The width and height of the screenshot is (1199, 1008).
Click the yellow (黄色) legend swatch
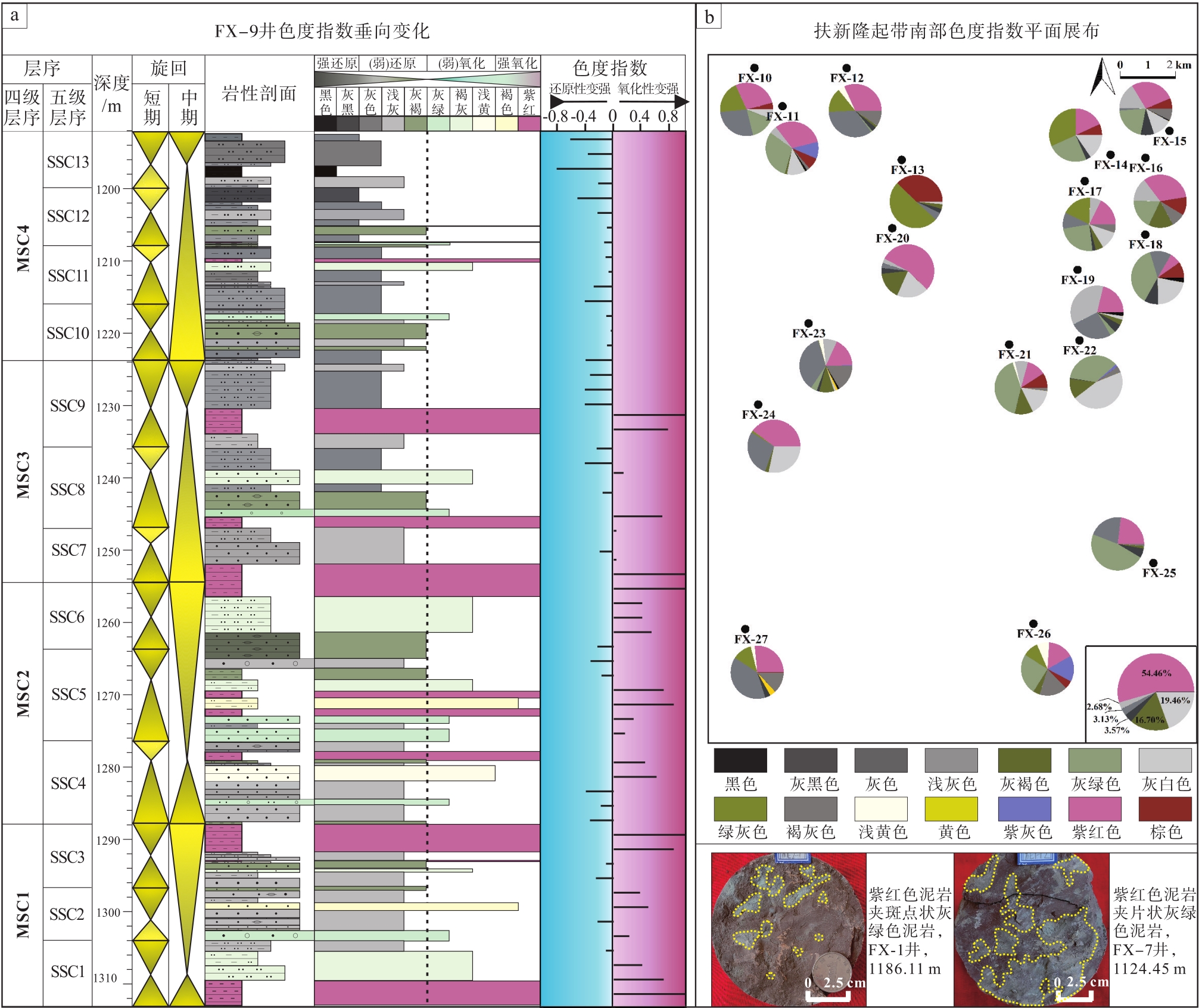pyautogui.click(x=951, y=810)
